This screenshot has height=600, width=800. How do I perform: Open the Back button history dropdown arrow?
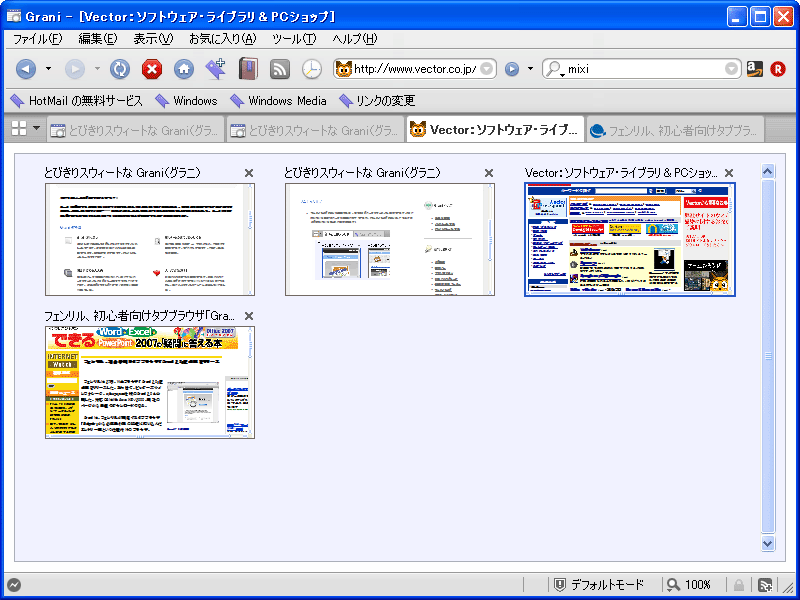pyautogui.click(x=48, y=68)
